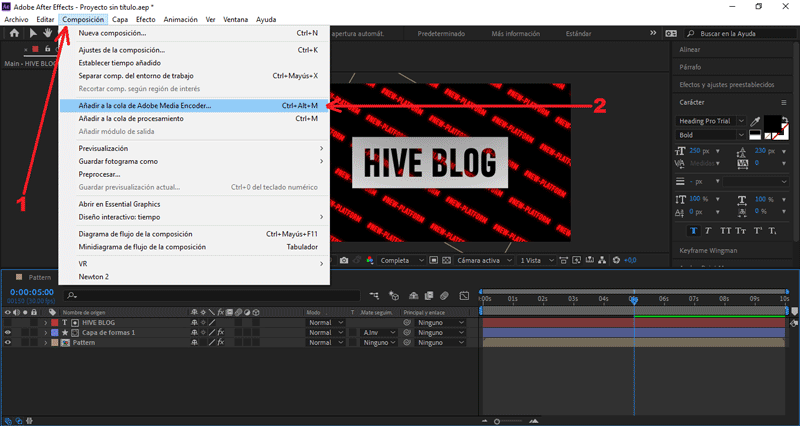The image size is (800, 426).
Task: Open the Efectos y ajustes preestablecidos panel
Action: (x=727, y=85)
